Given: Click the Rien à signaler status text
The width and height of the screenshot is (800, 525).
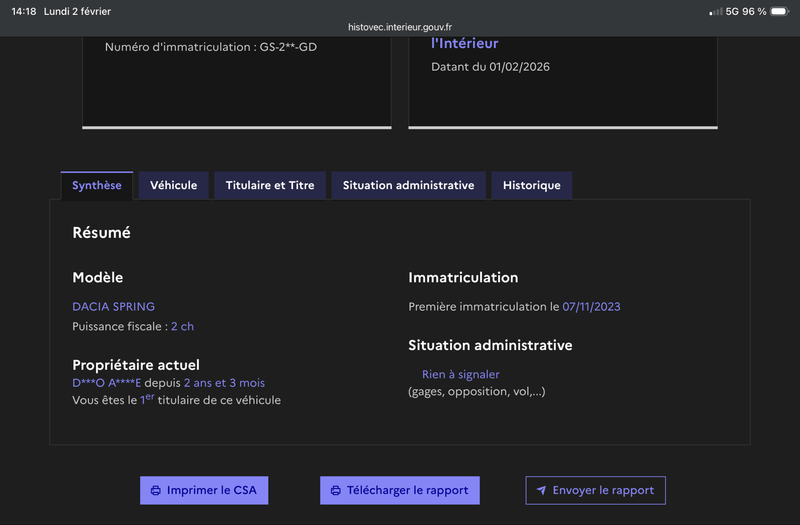Looking at the screenshot, I should [x=460, y=374].
